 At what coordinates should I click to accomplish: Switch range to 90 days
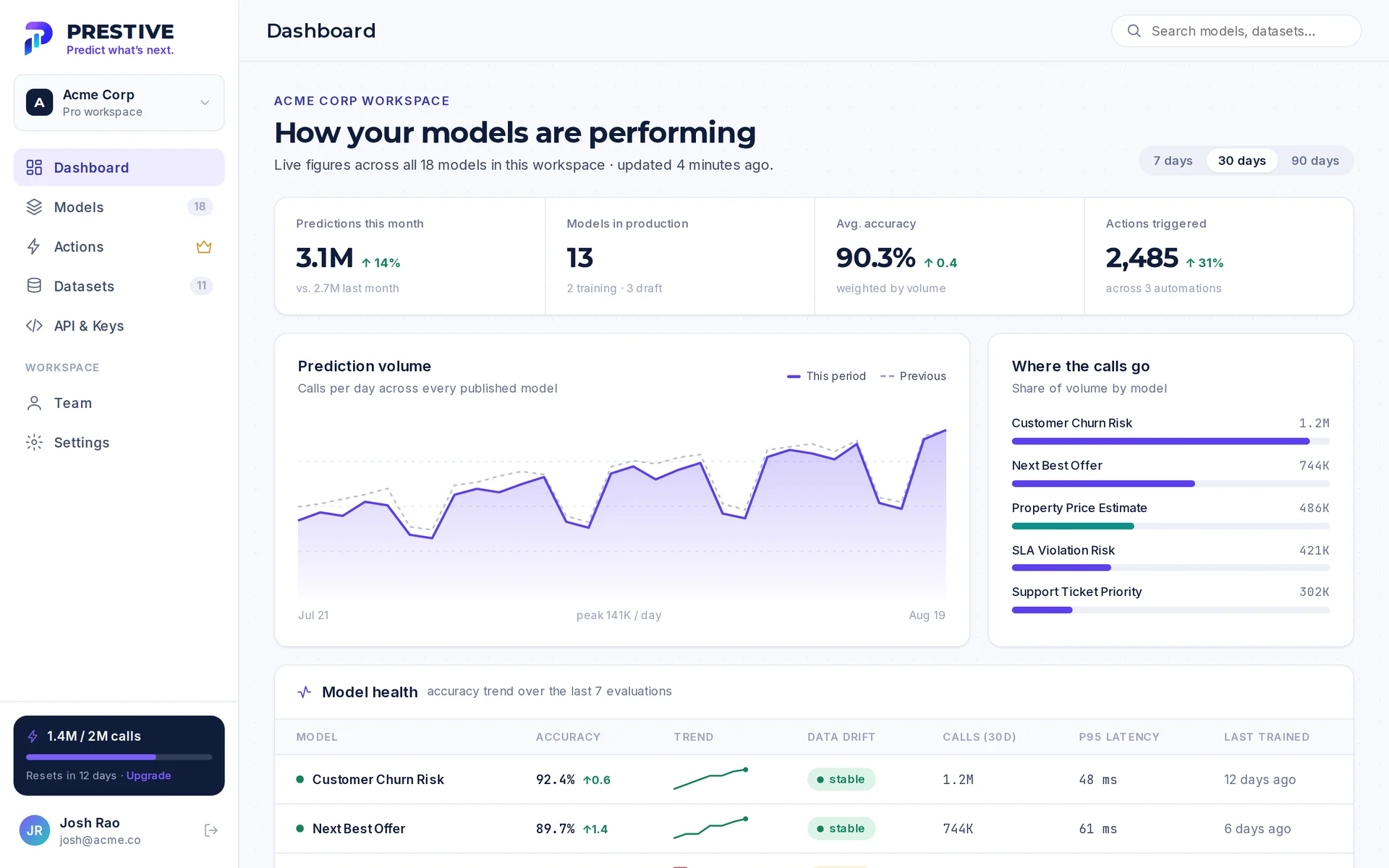tap(1314, 161)
